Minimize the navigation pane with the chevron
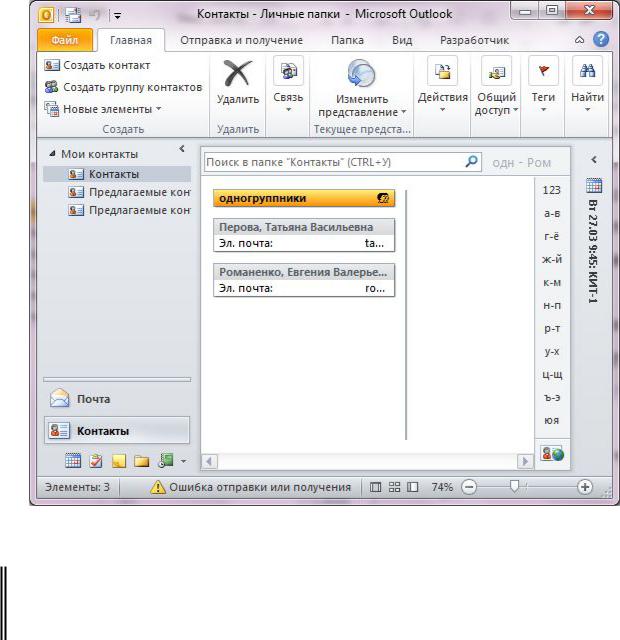This screenshot has height=640, width=620. coord(182,149)
